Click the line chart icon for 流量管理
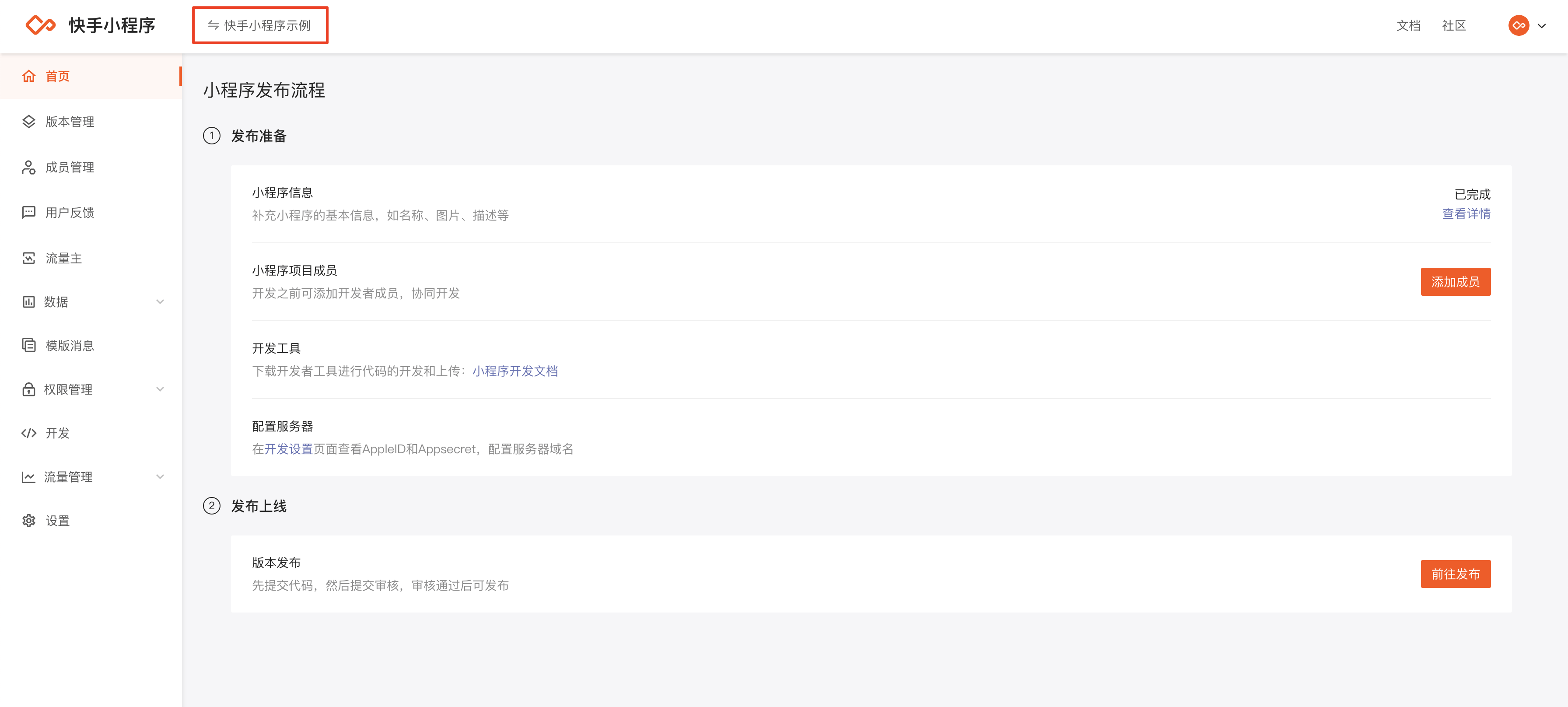1568x707 pixels. tap(28, 477)
